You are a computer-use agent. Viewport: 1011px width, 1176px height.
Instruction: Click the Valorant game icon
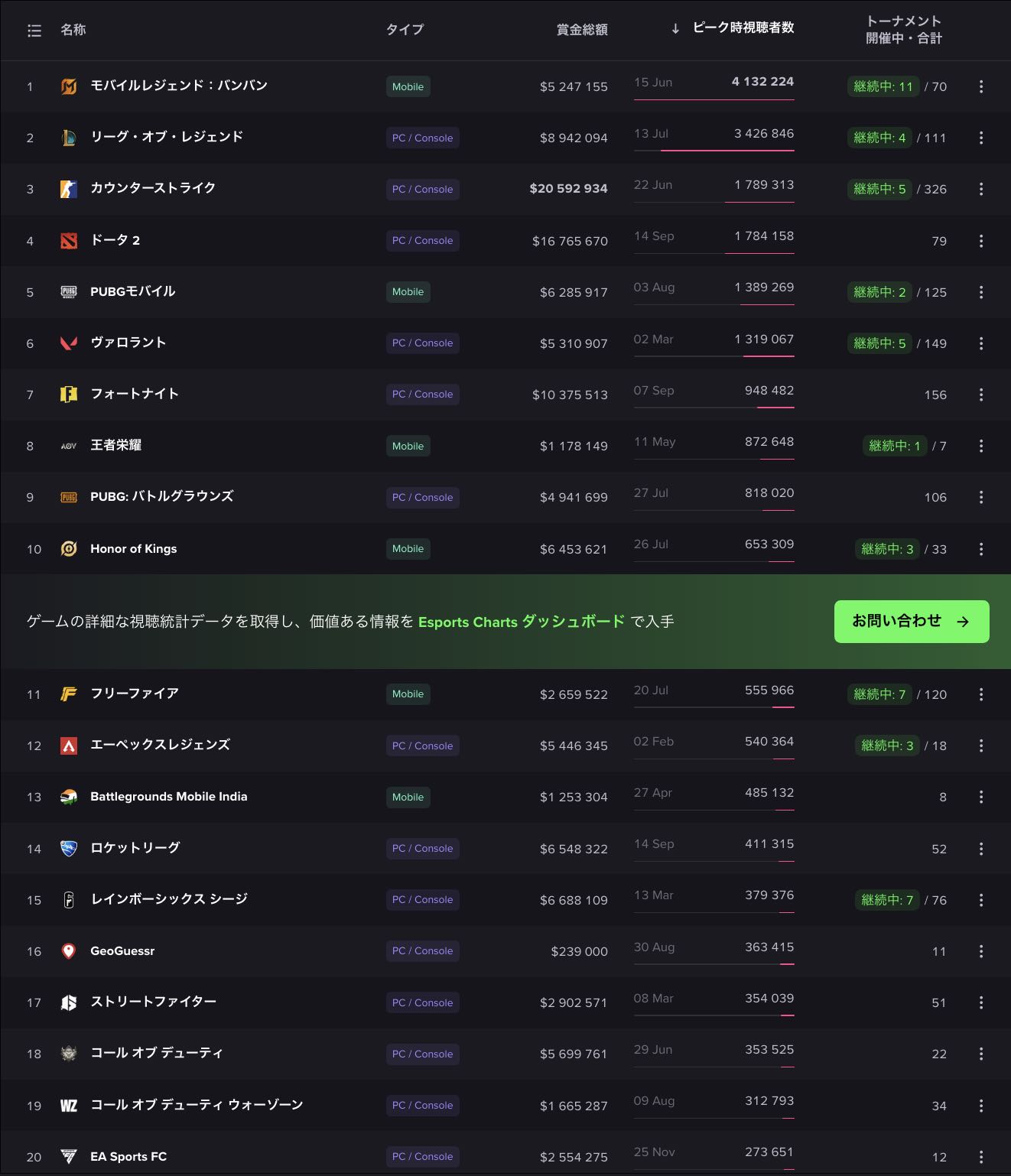click(69, 343)
